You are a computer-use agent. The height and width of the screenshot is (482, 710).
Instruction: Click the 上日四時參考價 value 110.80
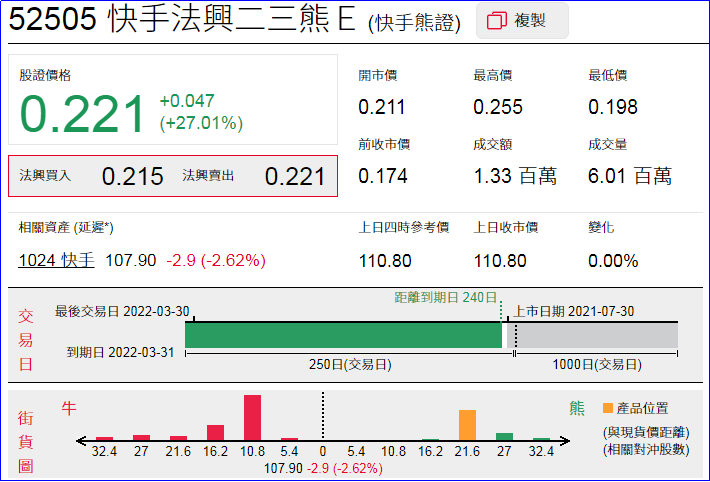click(x=385, y=261)
